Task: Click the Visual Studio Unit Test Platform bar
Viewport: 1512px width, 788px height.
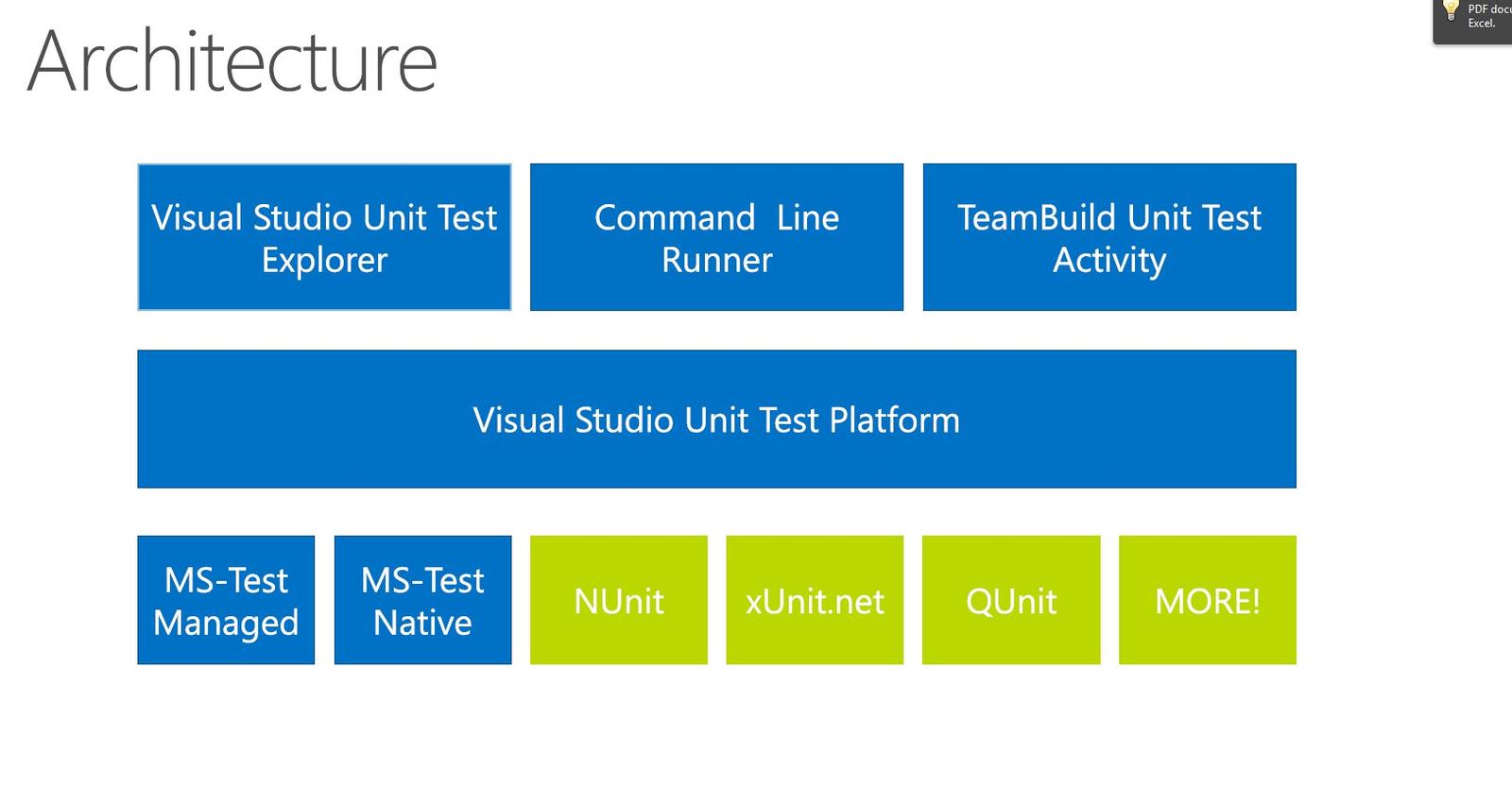Action: [x=716, y=420]
